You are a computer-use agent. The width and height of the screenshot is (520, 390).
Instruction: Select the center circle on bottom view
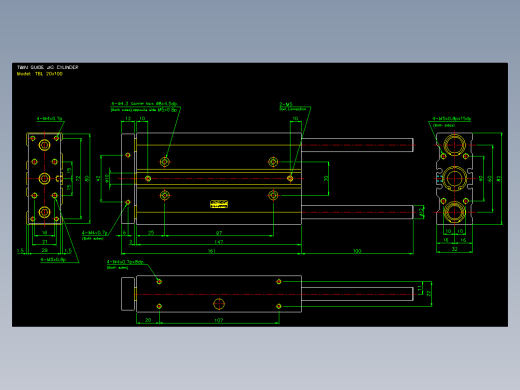219,304
